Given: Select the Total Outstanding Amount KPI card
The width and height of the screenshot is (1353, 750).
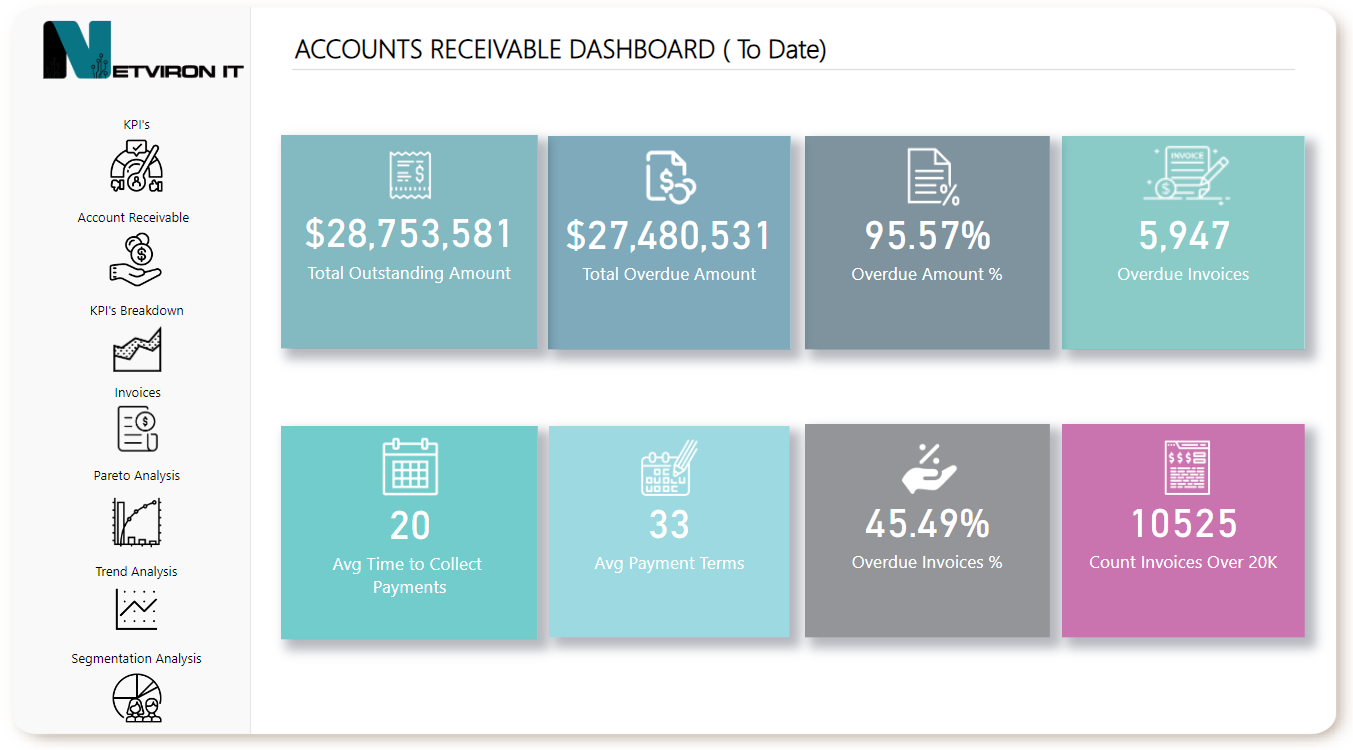Looking at the screenshot, I should [409, 242].
